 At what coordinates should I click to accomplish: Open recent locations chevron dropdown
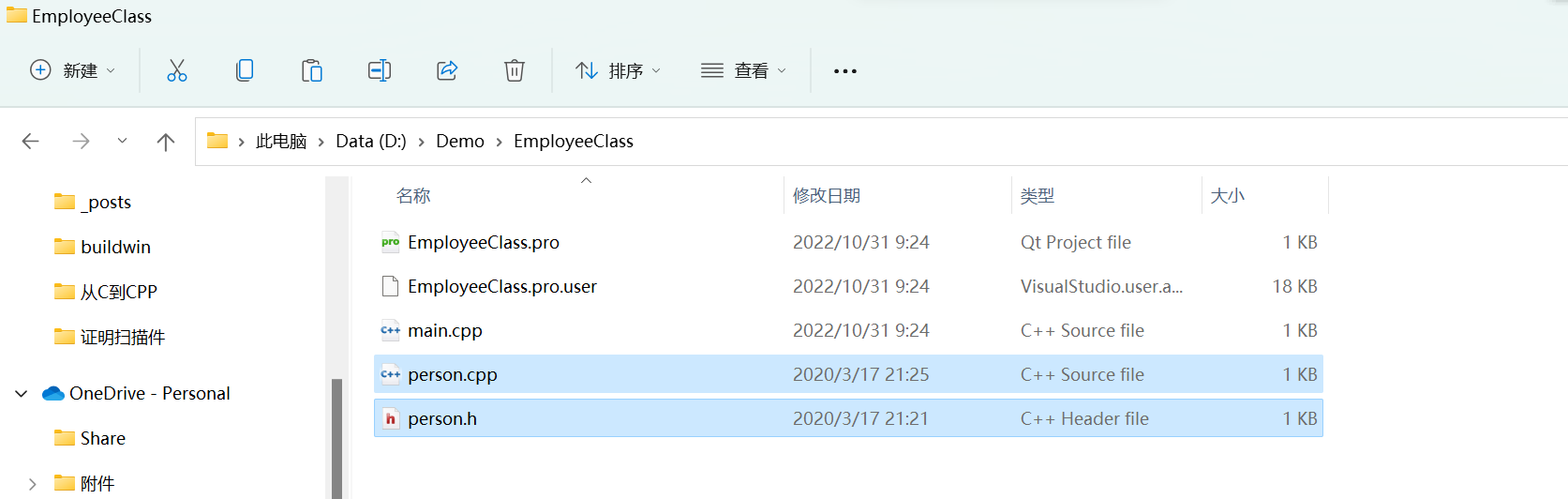pos(122,141)
